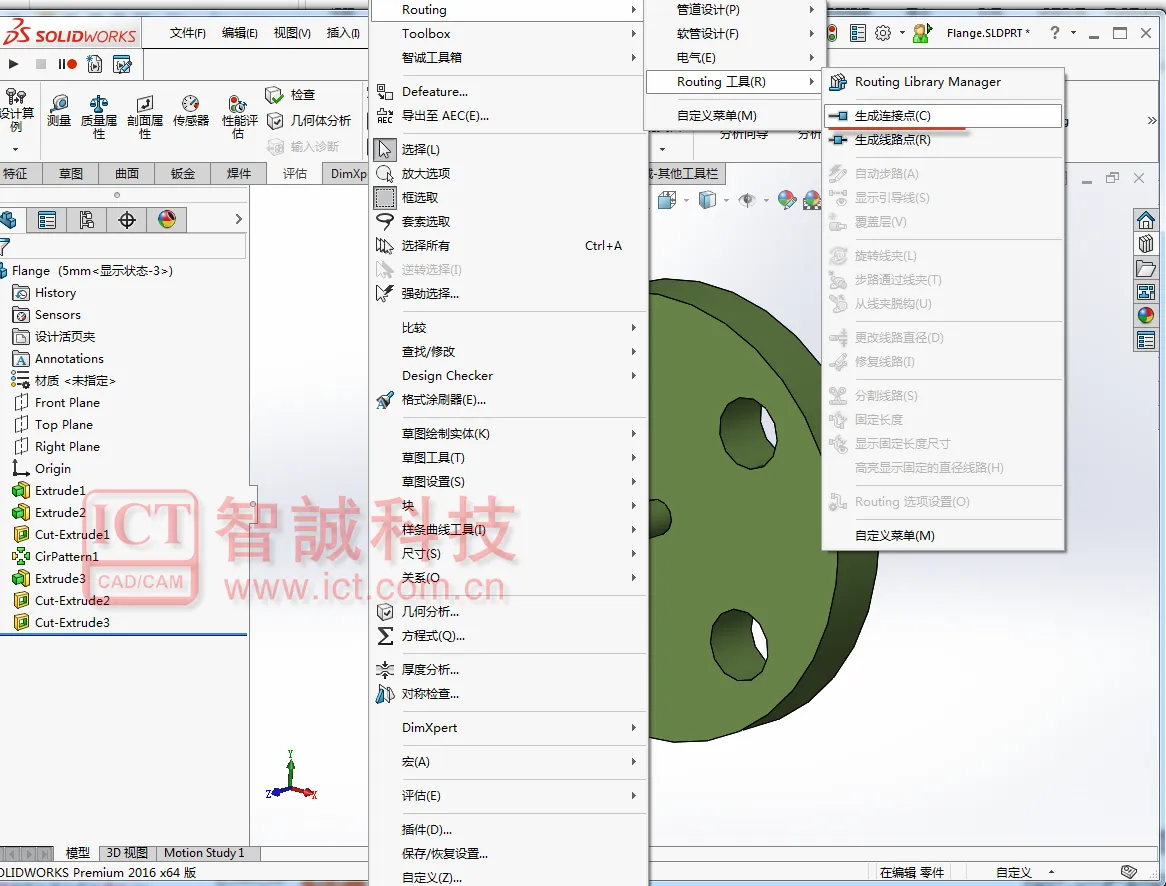
Task: Open the 质量属性 mass properties tool
Action: pyautogui.click(x=99, y=118)
